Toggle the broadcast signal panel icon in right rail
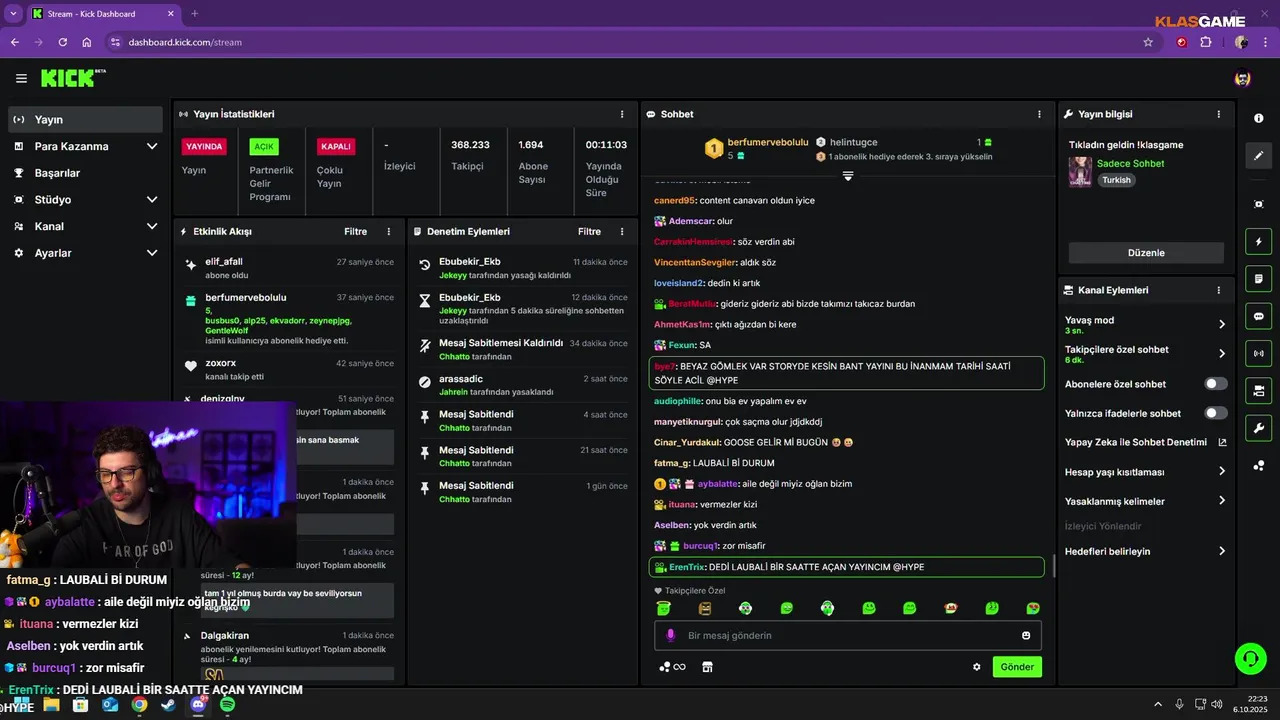This screenshot has height=720, width=1280. point(1258,353)
